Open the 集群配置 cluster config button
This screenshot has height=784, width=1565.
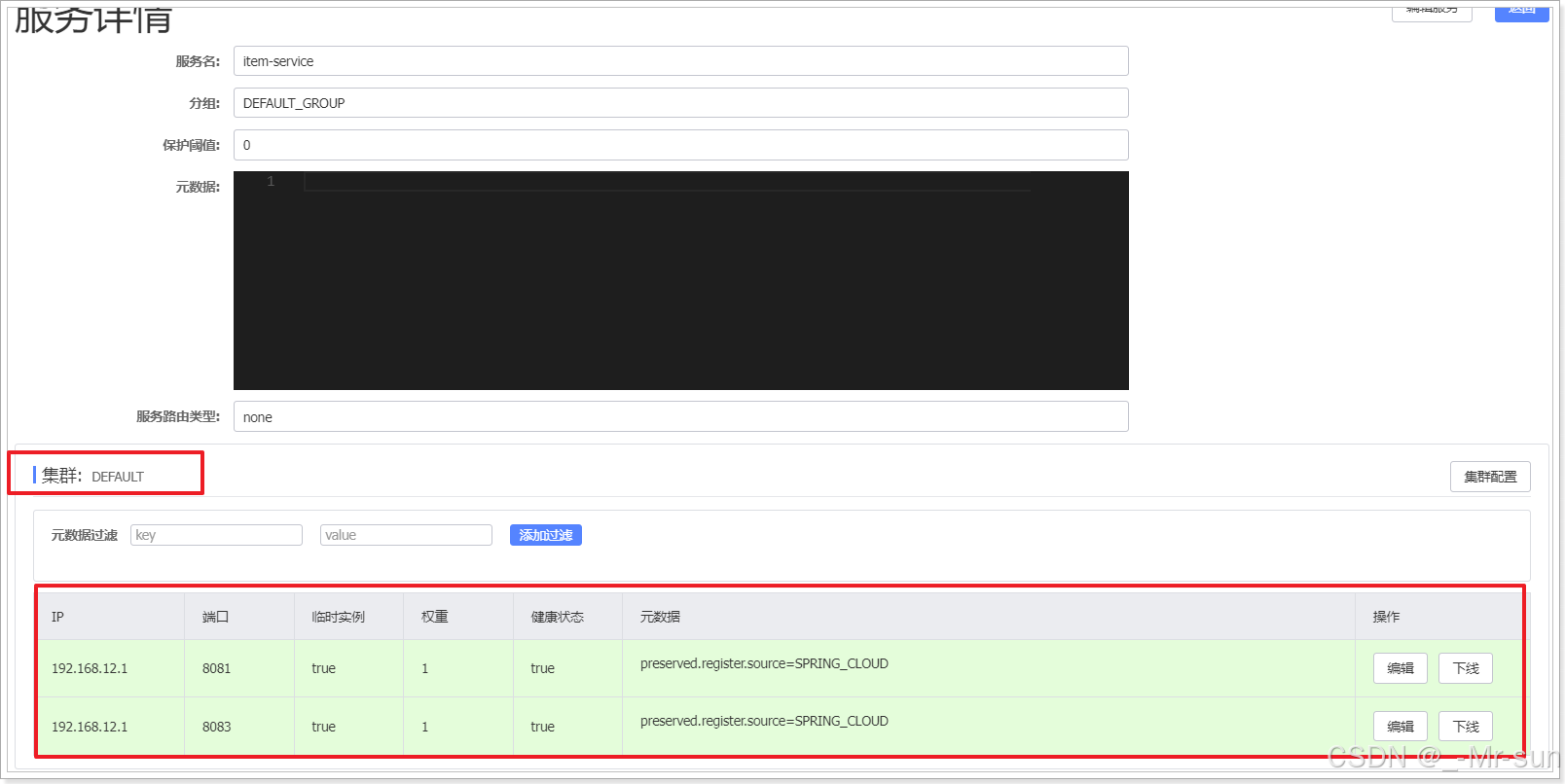[x=1490, y=477]
